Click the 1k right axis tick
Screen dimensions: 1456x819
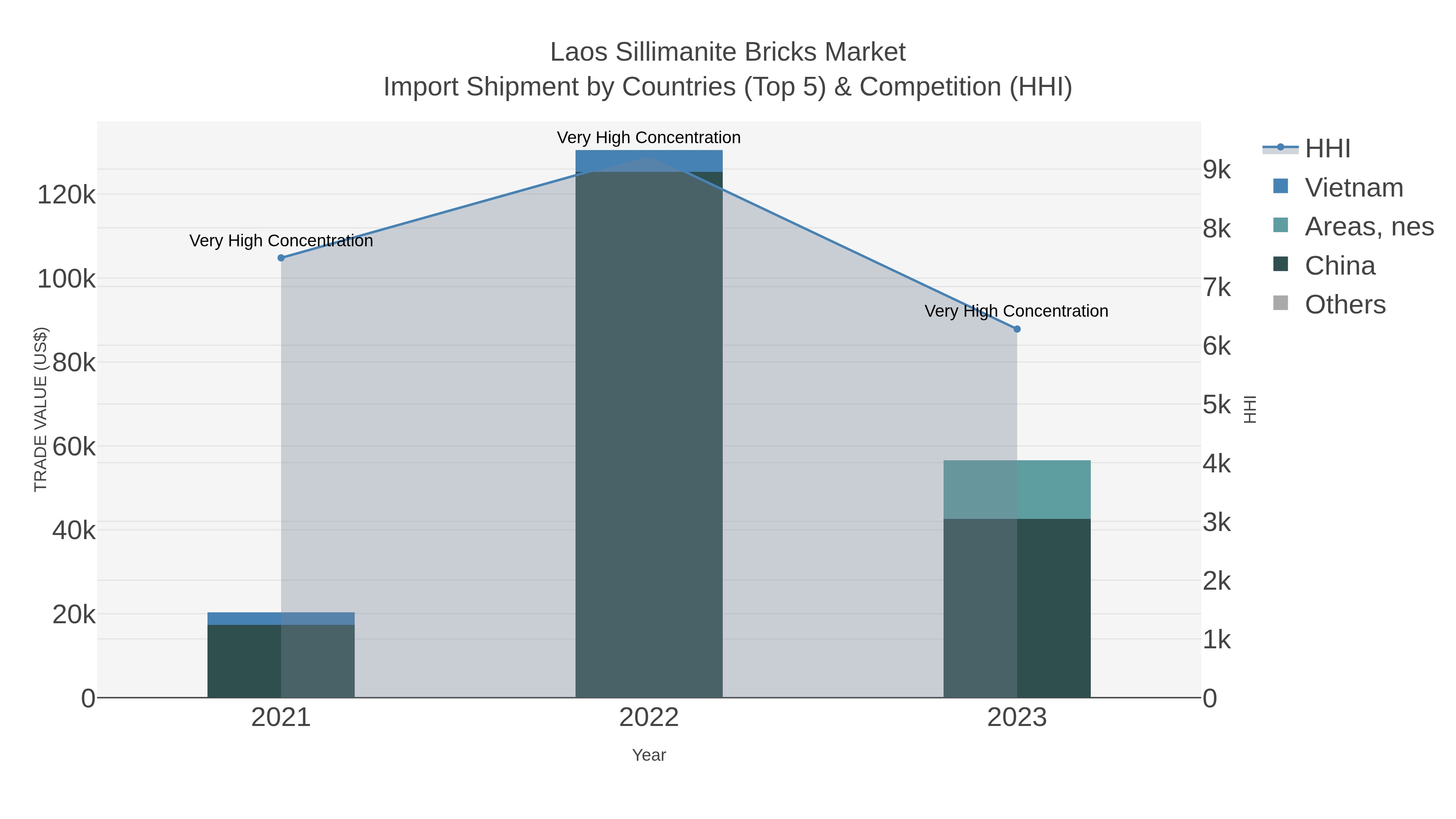click(1217, 640)
